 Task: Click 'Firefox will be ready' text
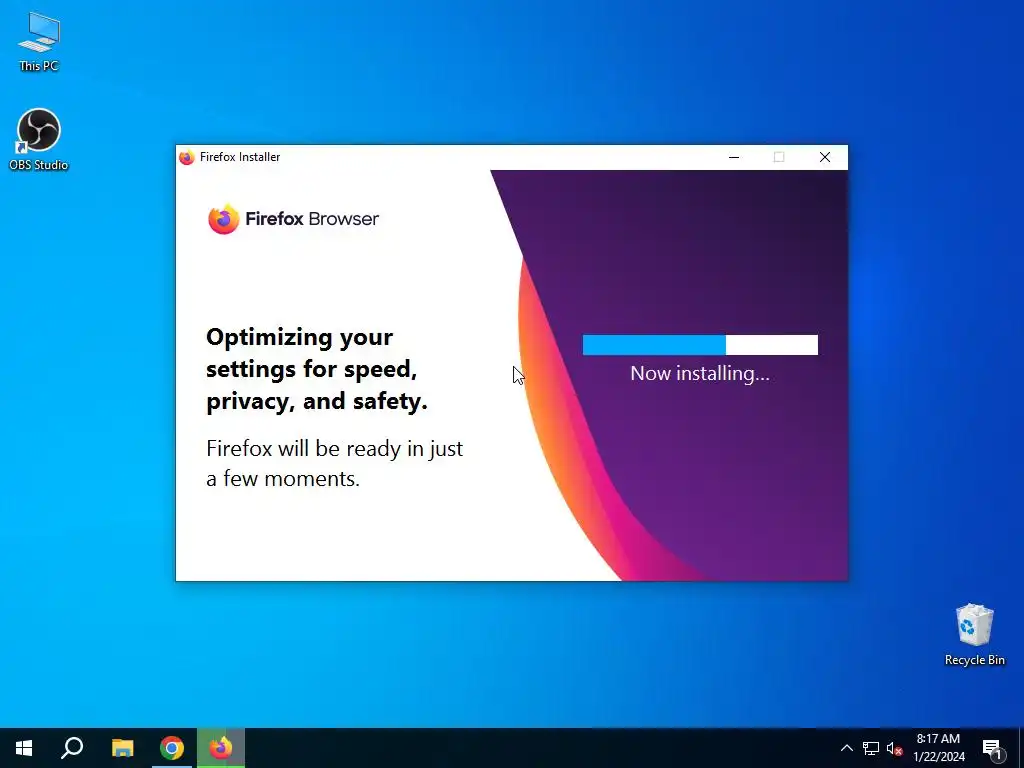[334, 464]
